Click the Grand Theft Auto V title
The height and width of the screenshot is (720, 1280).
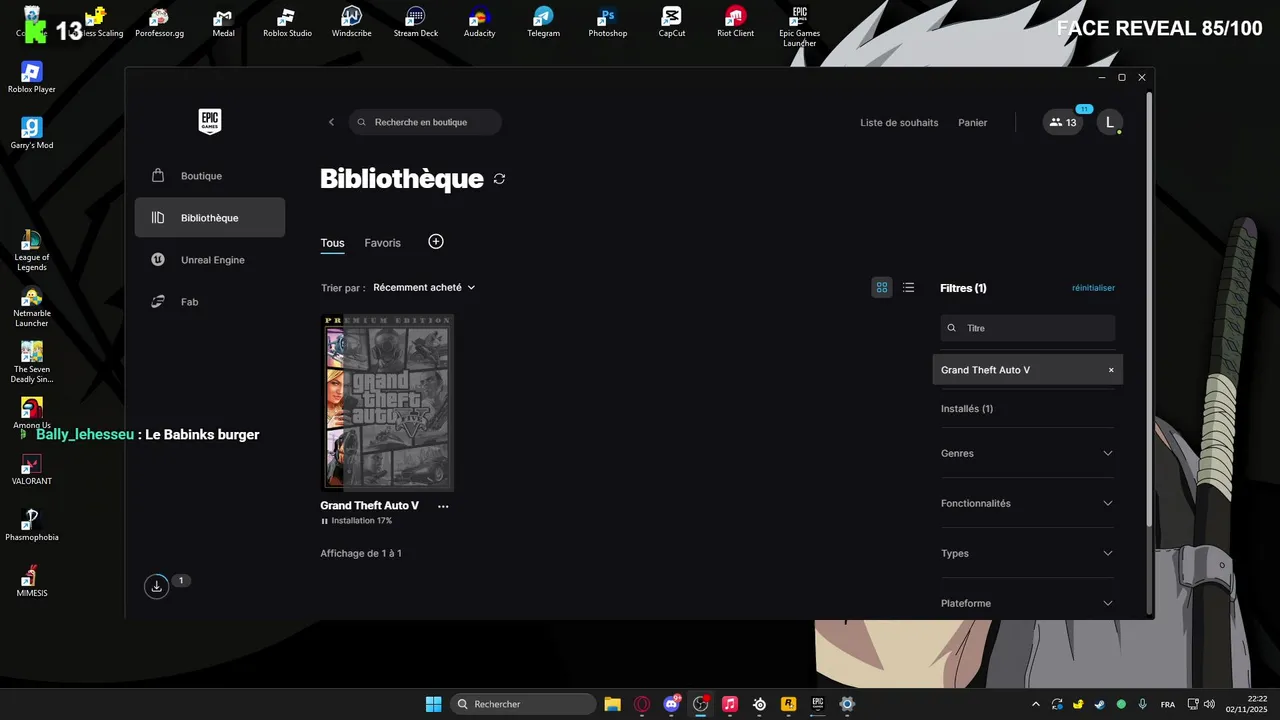click(x=369, y=506)
